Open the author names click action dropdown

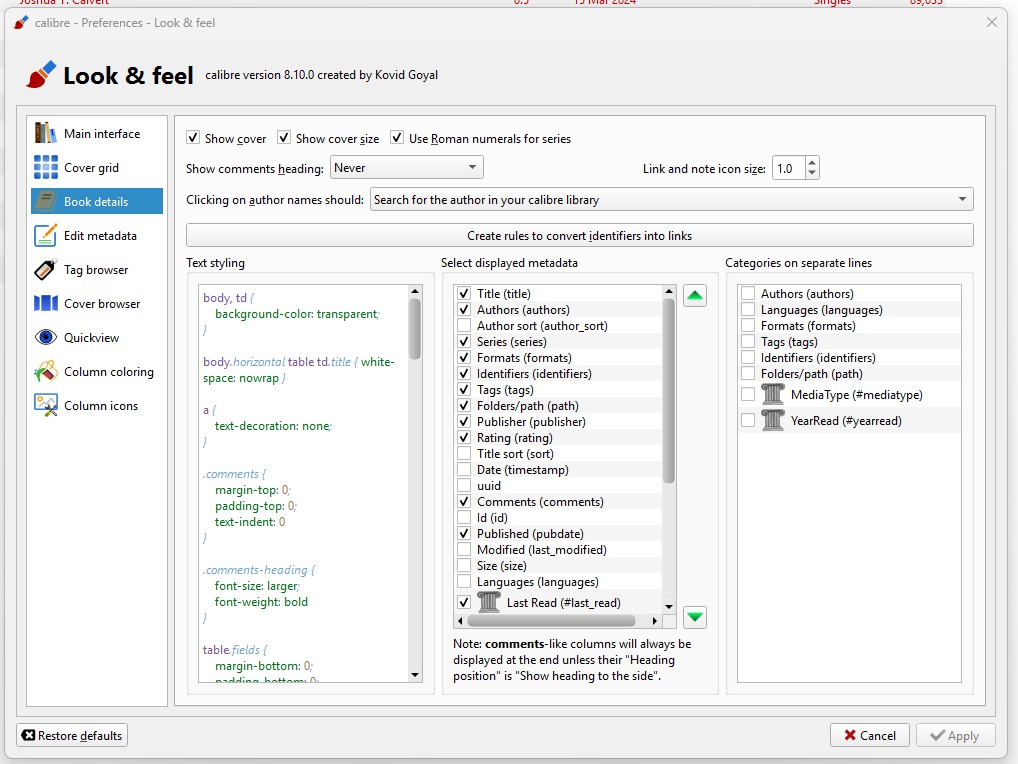click(x=671, y=199)
